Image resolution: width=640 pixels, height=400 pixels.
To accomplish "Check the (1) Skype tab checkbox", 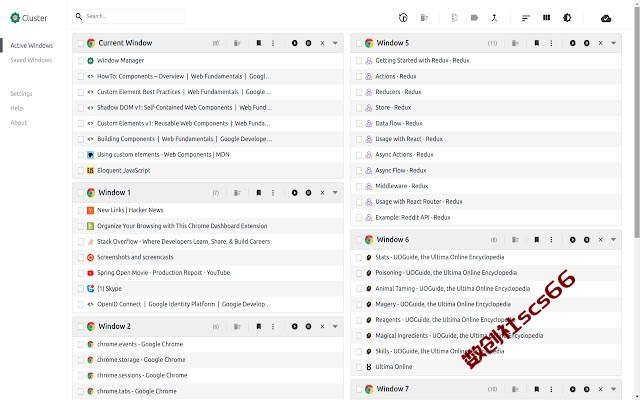I will point(80,289).
